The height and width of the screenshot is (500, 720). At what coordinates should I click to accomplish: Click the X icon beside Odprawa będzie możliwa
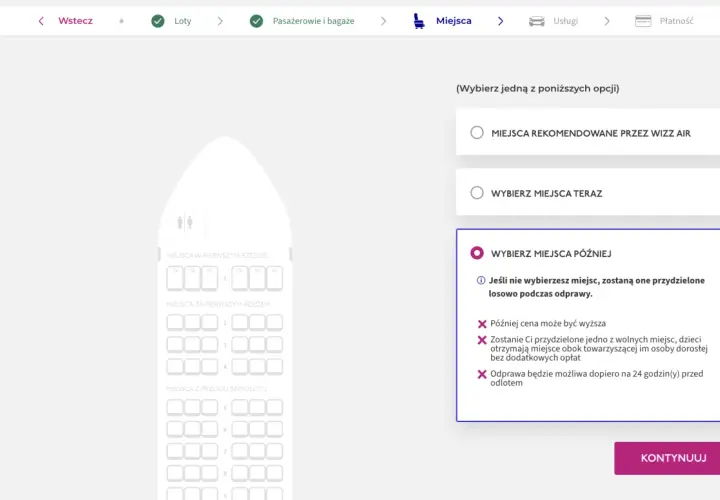click(482, 374)
